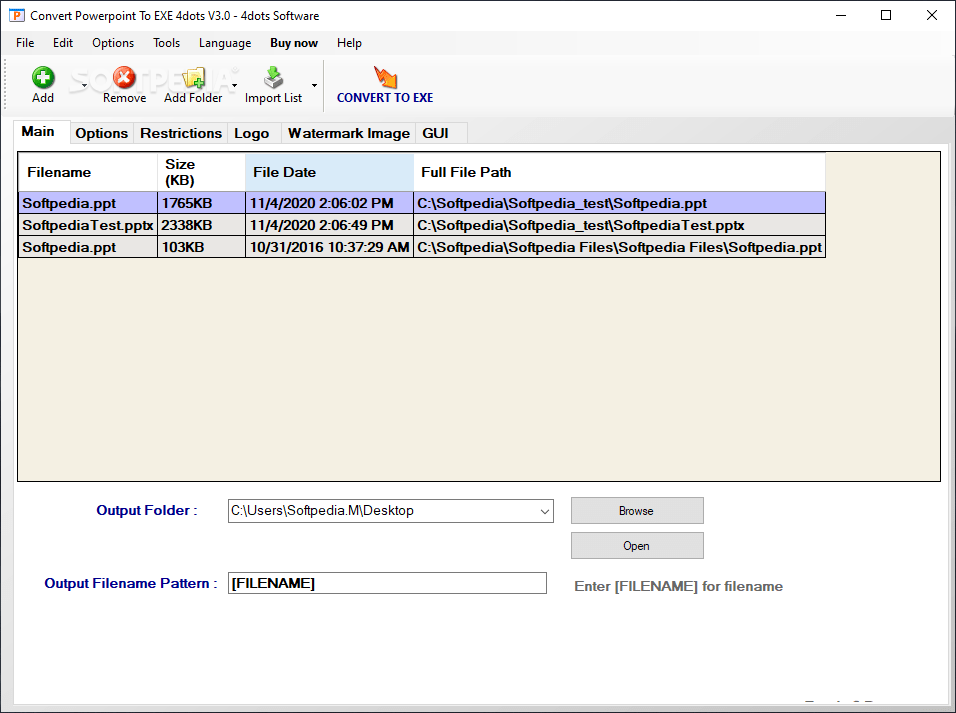Click the 2338KB size cell
The height and width of the screenshot is (713, 956).
(x=201, y=225)
